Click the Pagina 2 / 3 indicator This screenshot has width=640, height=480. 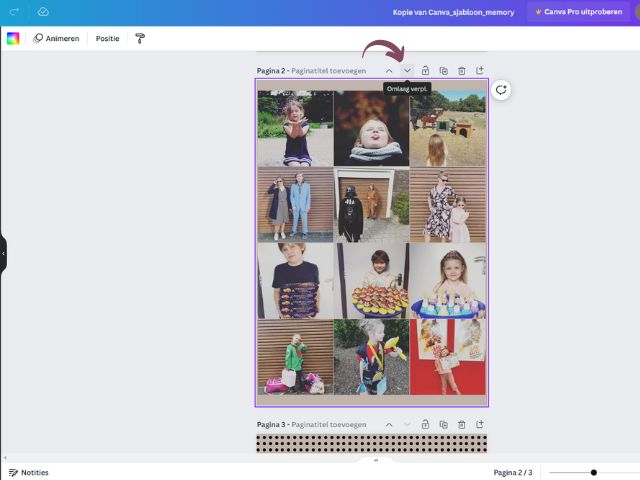pyautogui.click(x=513, y=472)
